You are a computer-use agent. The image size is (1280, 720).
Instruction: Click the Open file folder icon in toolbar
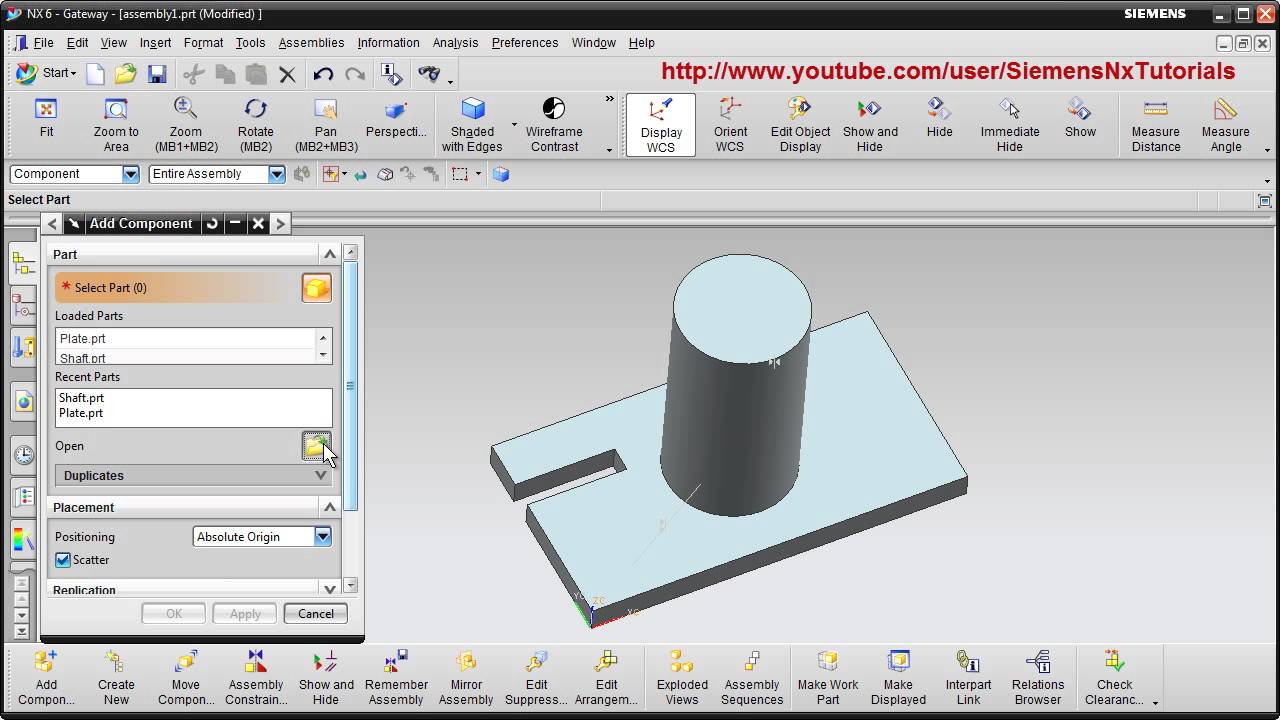(x=125, y=73)
